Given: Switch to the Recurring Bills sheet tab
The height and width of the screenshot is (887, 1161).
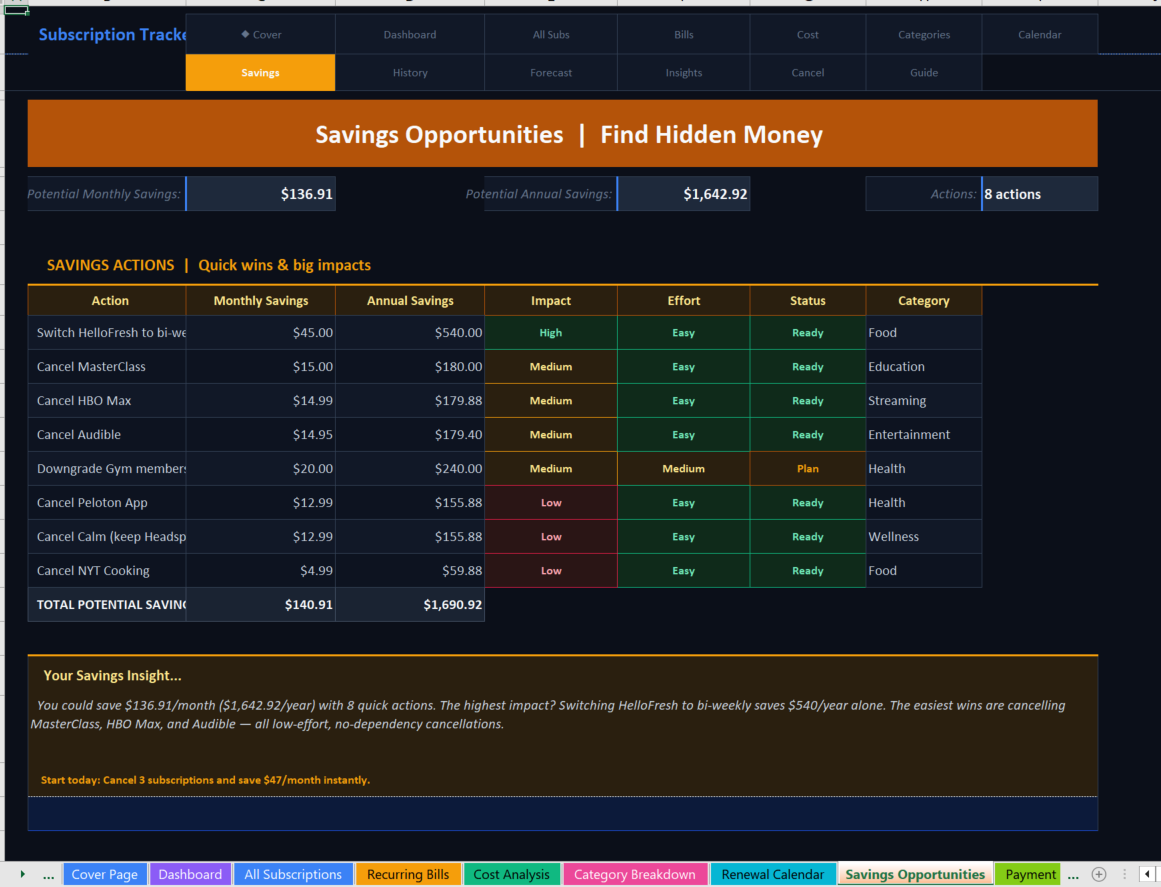Looking at the screenshot, I should point(408,874).
